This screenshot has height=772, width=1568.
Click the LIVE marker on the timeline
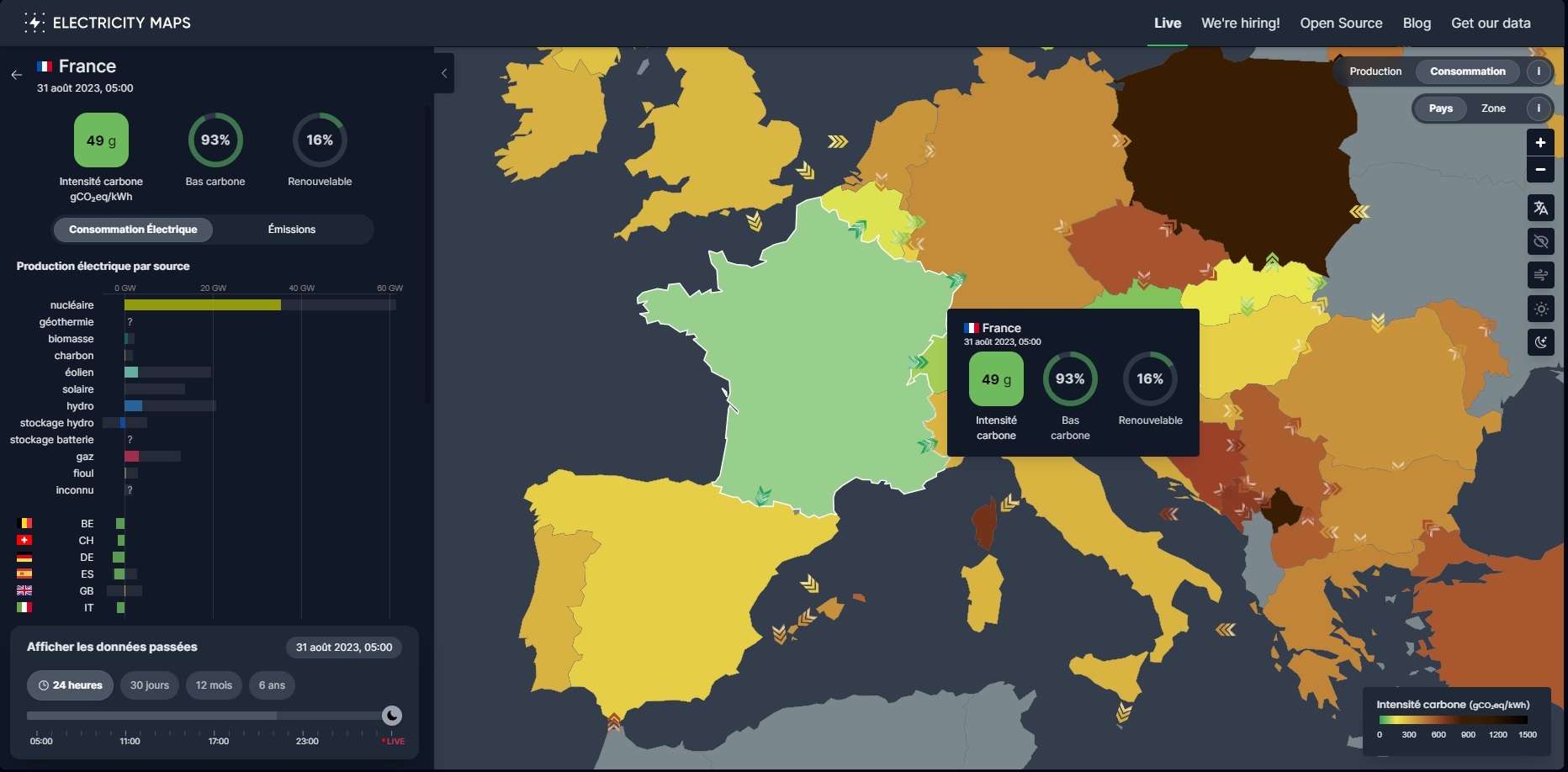[393, 741]
